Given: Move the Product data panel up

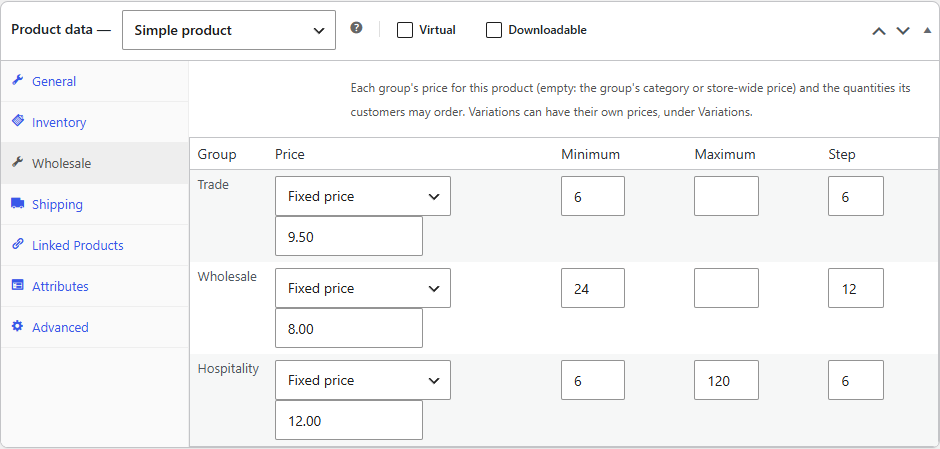Looking at the screenshot, I should 879,31.
